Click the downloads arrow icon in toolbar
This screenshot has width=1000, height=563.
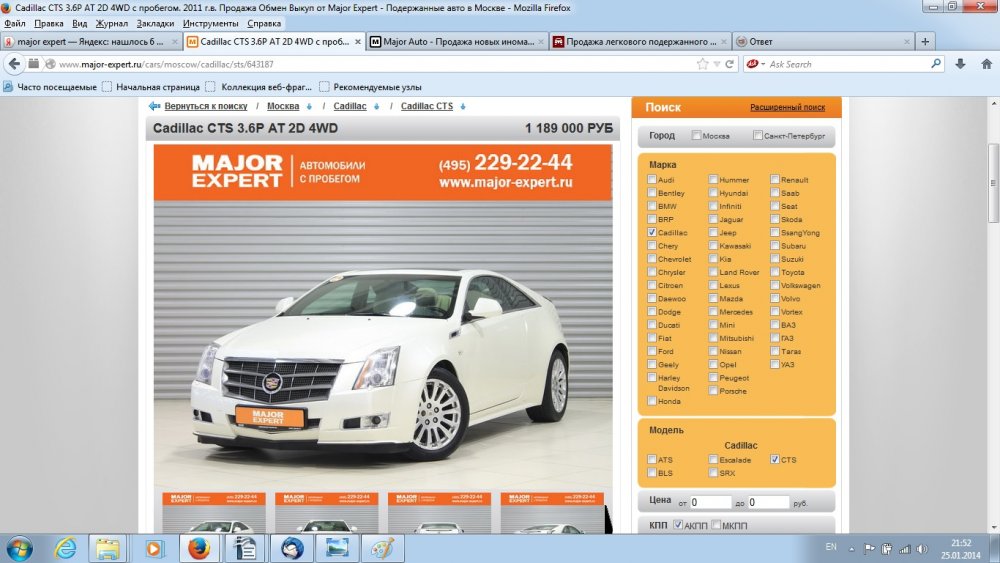pos(960,64)
